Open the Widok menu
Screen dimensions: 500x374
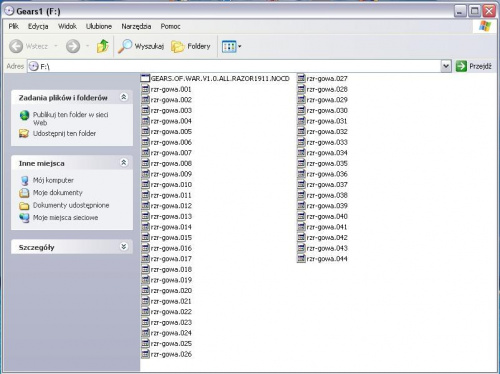67,26
